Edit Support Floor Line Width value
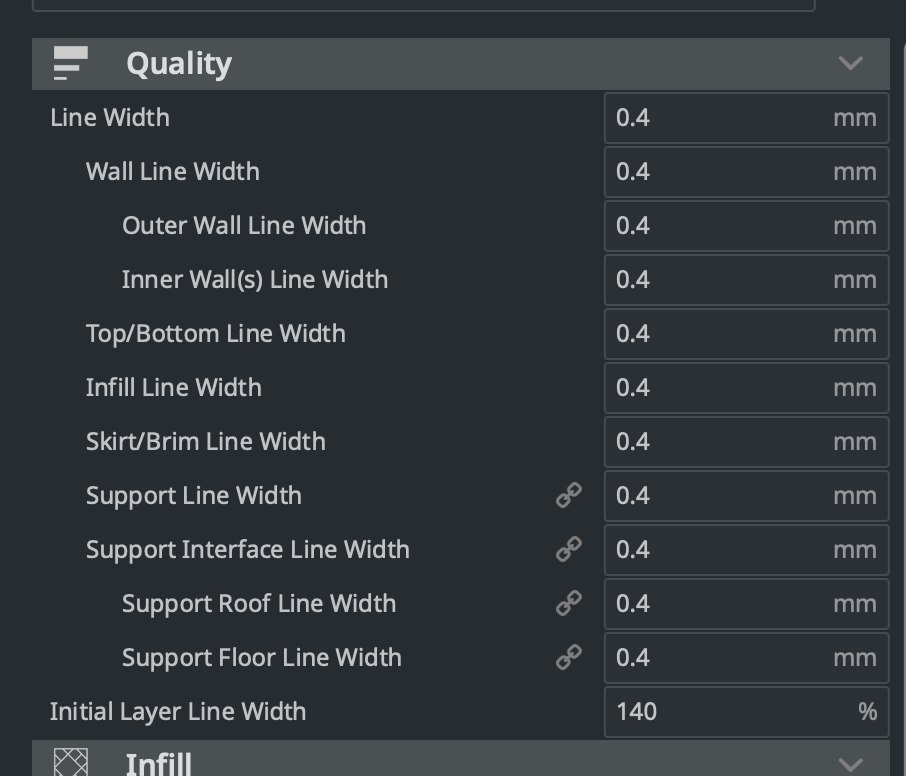This screenshot has width=906, height=776. coord(746,658)
